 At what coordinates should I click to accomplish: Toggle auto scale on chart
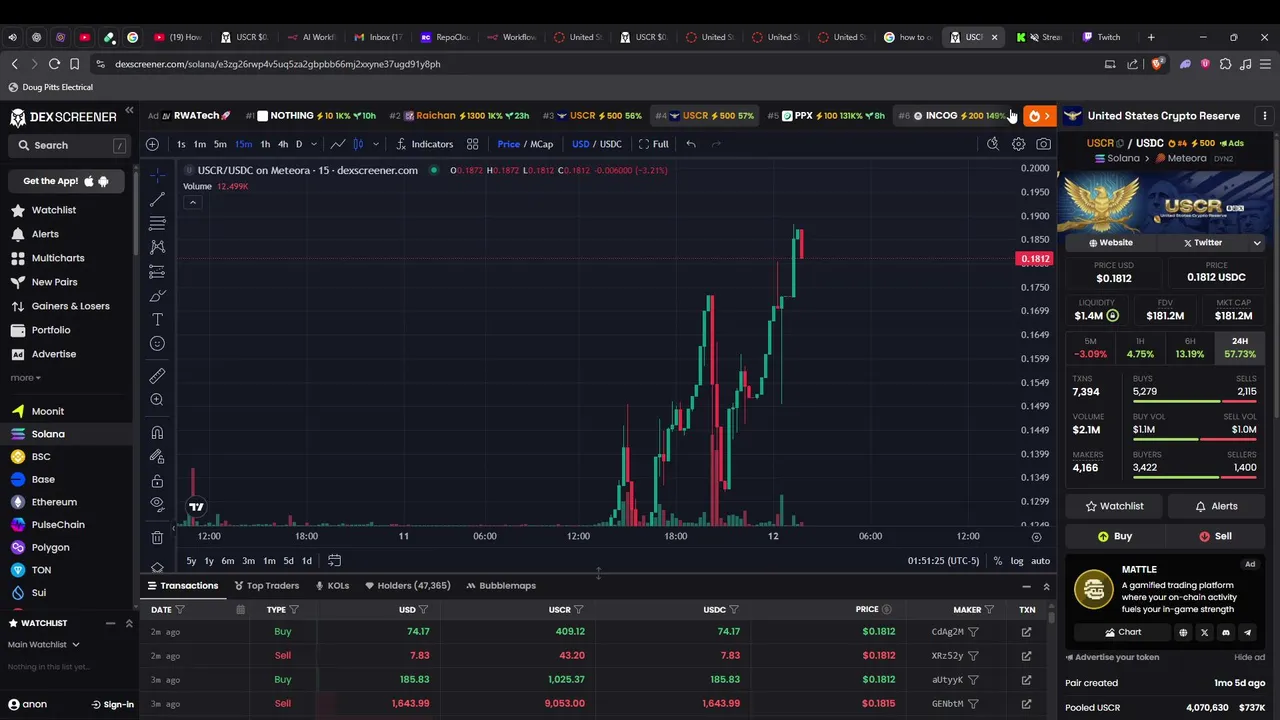click(x=1041, y=561)
